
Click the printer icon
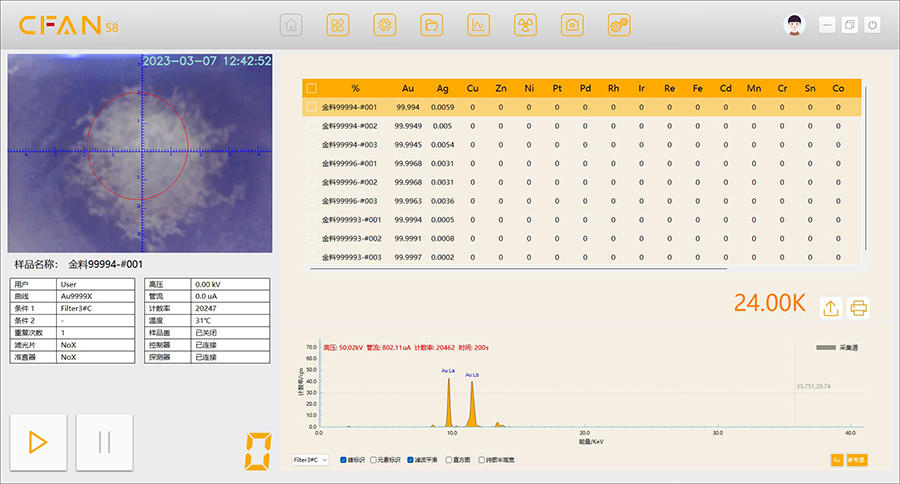tap(858, 308)
